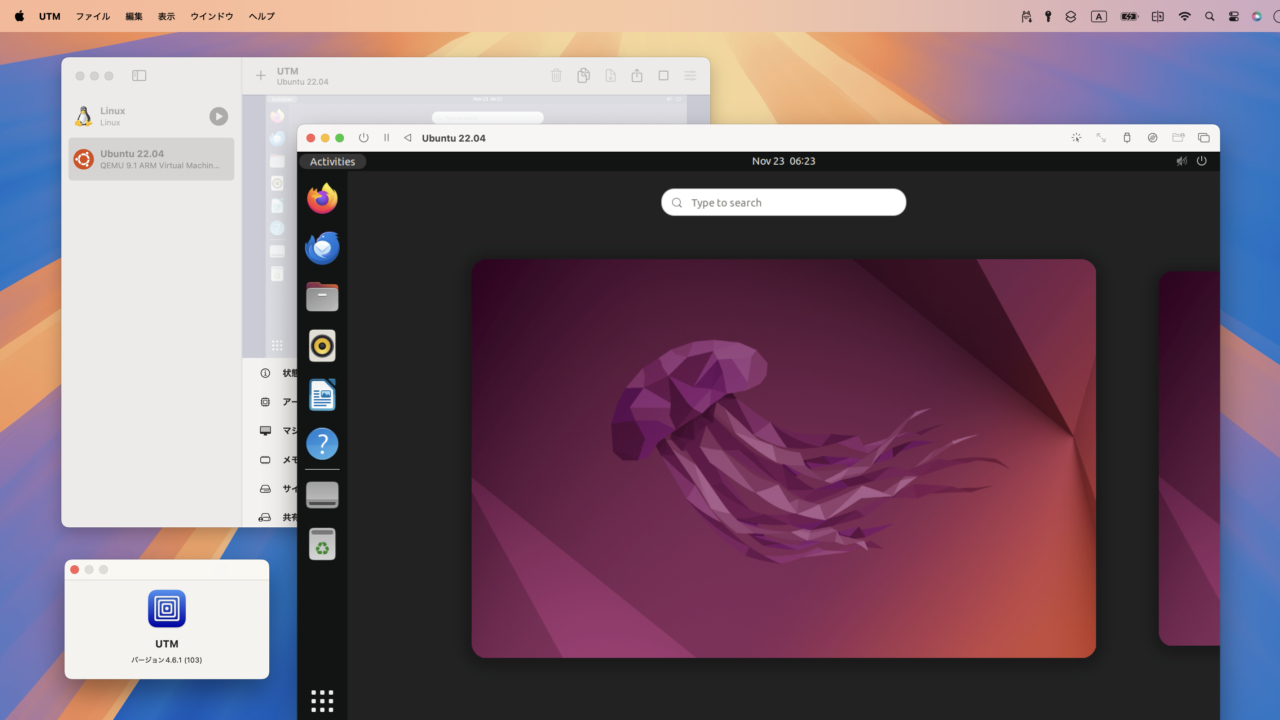The height and width of the screenshot is (720, 1280).
Task: Click the move VM document icon
Action: 610,75
